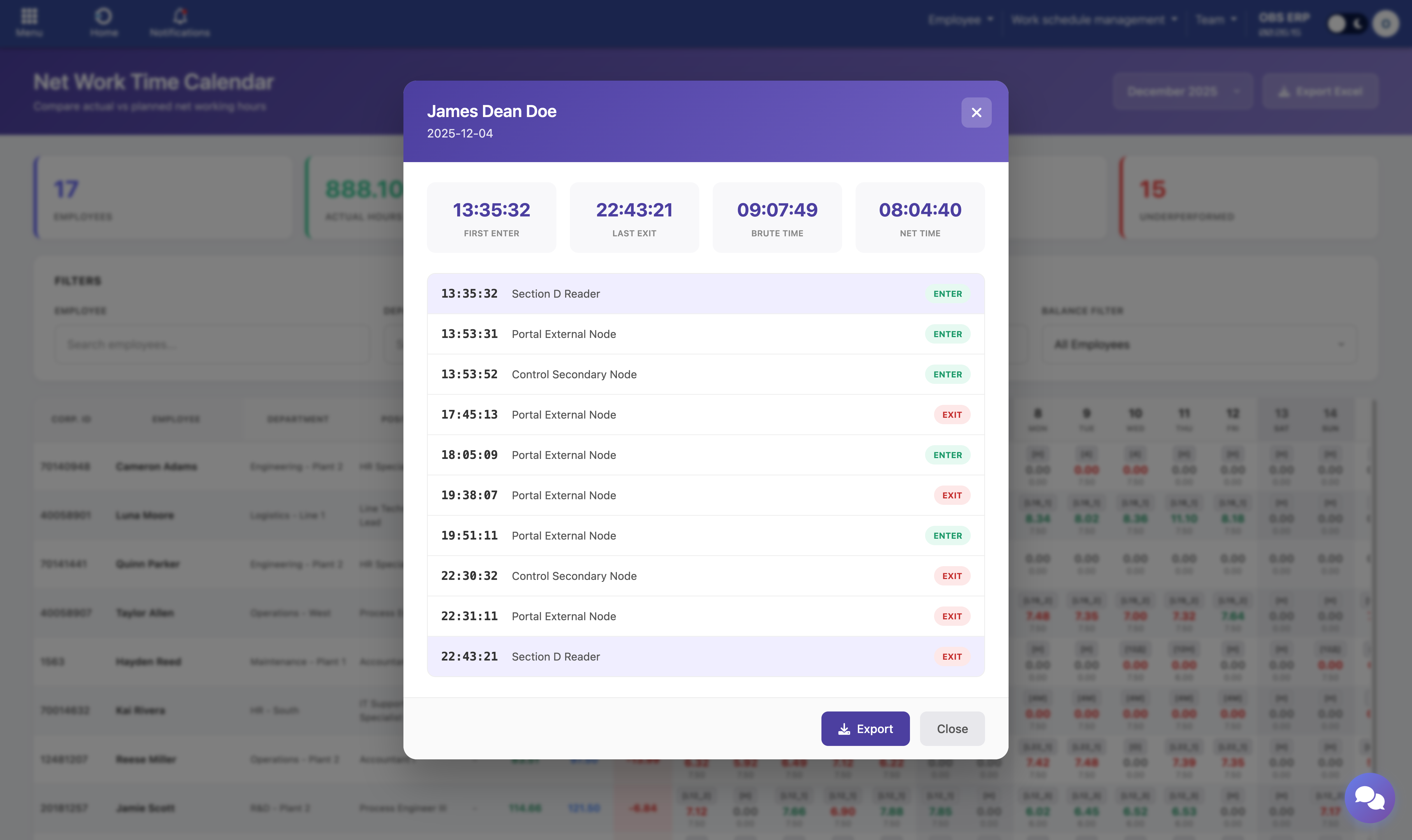Click the 17:45:13 Portal External Node entry
This screenshot has width=1412, height=840.
click(x=705, y=415)
